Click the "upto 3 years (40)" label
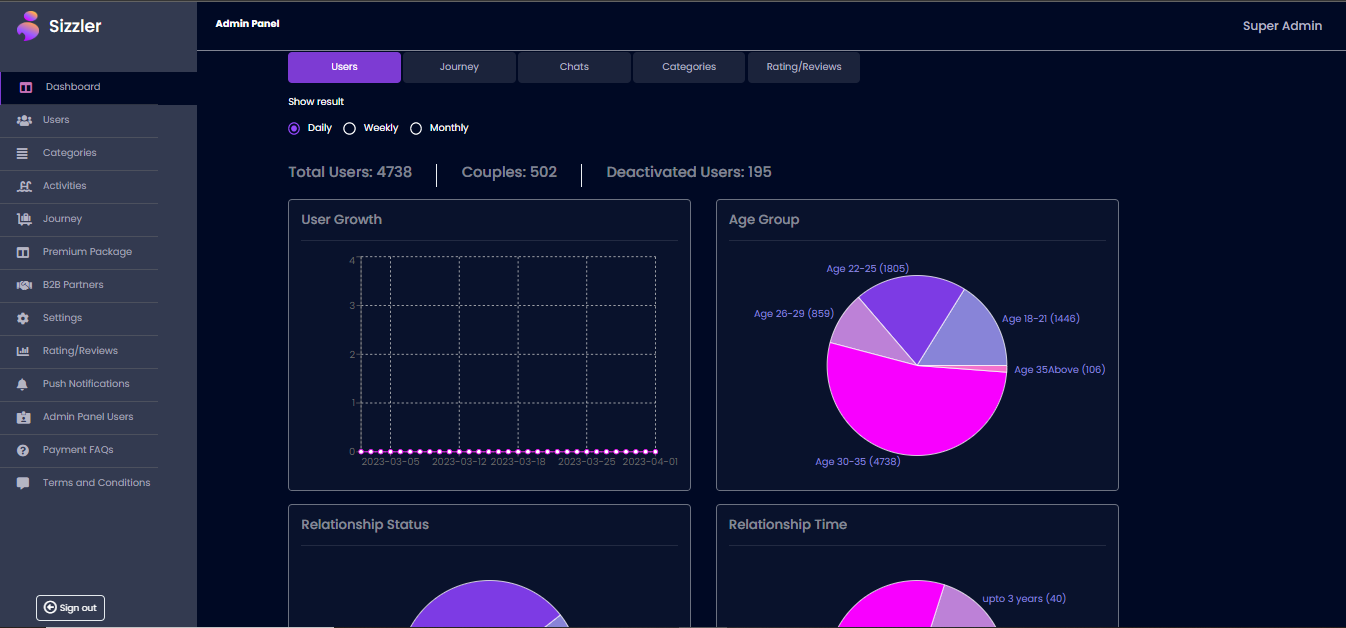Screen dimensions: 1346x628 (1024, 599)
